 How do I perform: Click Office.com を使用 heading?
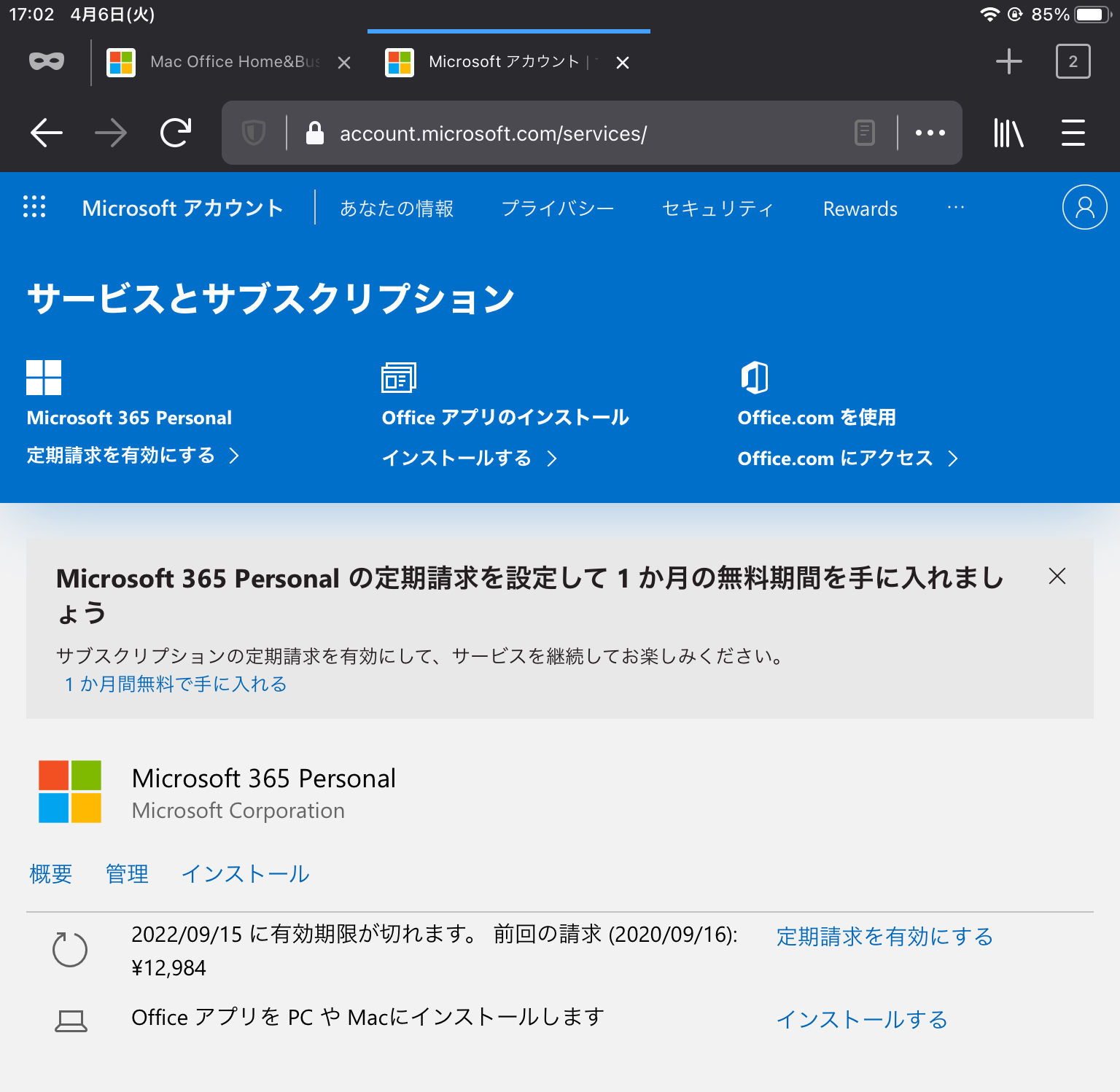[x=817, y=417]
